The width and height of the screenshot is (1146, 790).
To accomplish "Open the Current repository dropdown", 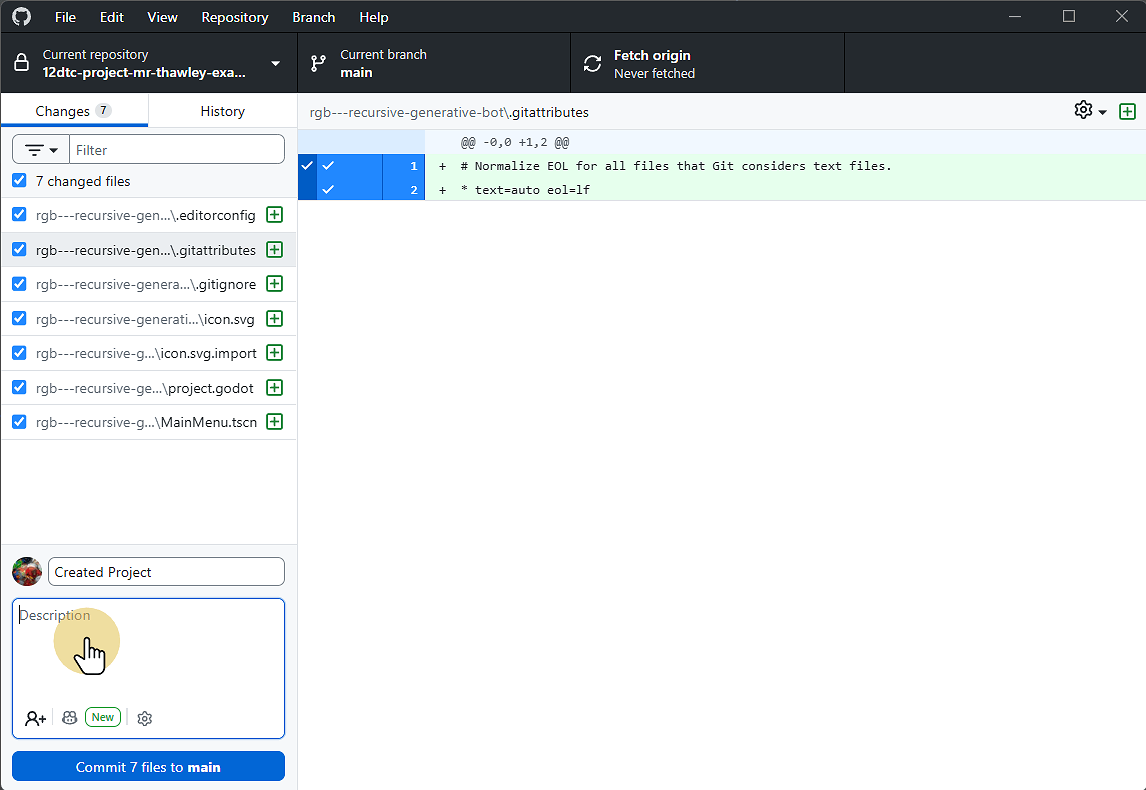I will pyautogui.click(x=148, y=64).
